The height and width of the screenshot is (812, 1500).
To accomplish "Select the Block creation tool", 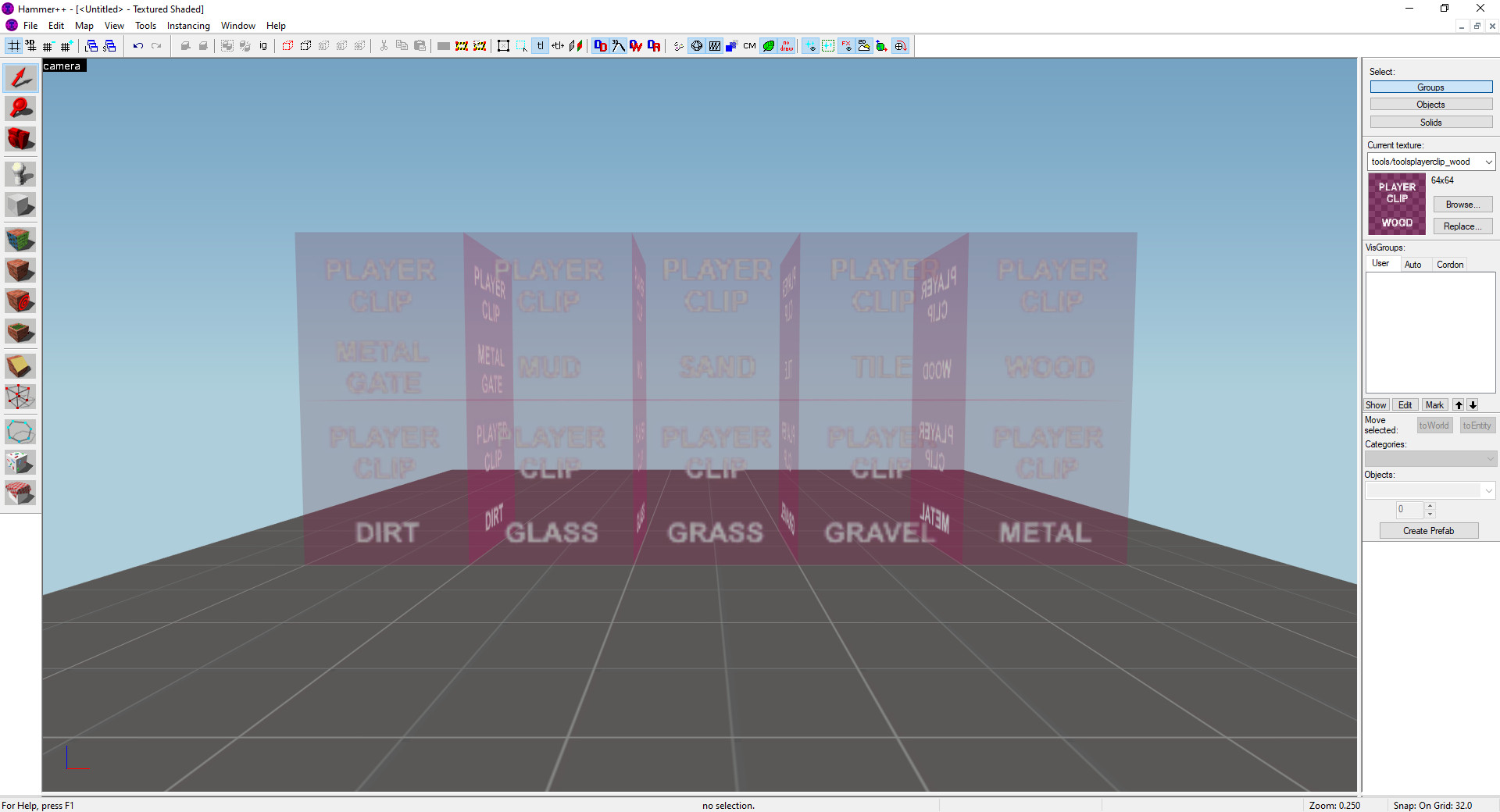I will (20, 205).
